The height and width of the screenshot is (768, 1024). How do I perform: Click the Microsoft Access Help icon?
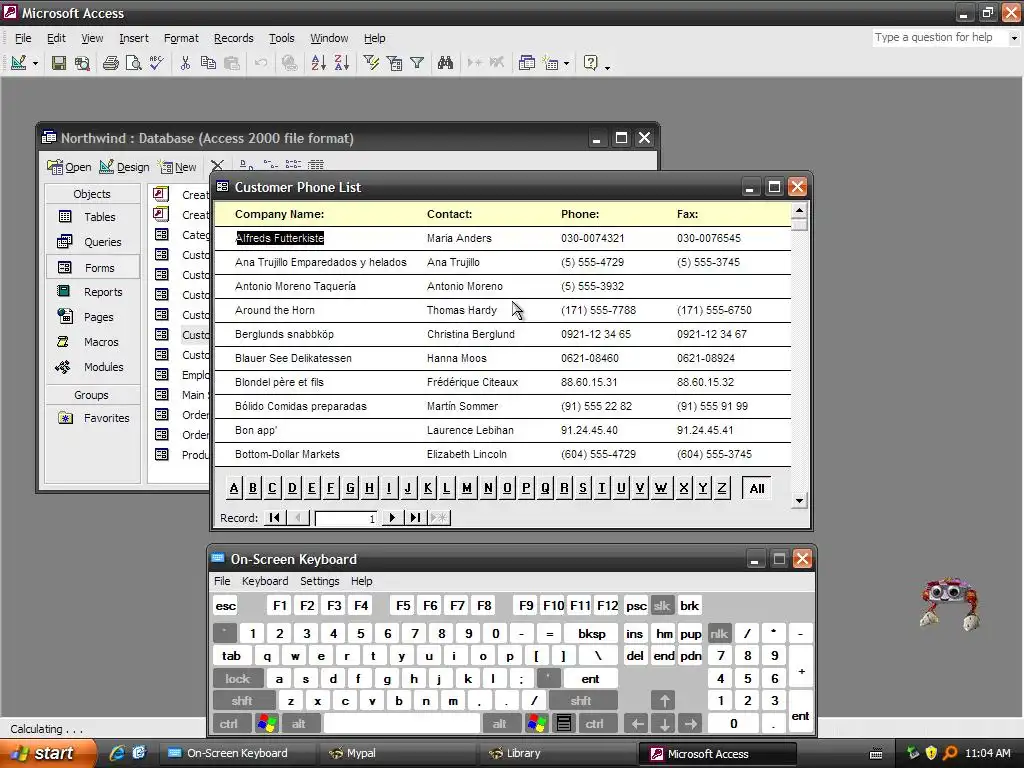590,63
